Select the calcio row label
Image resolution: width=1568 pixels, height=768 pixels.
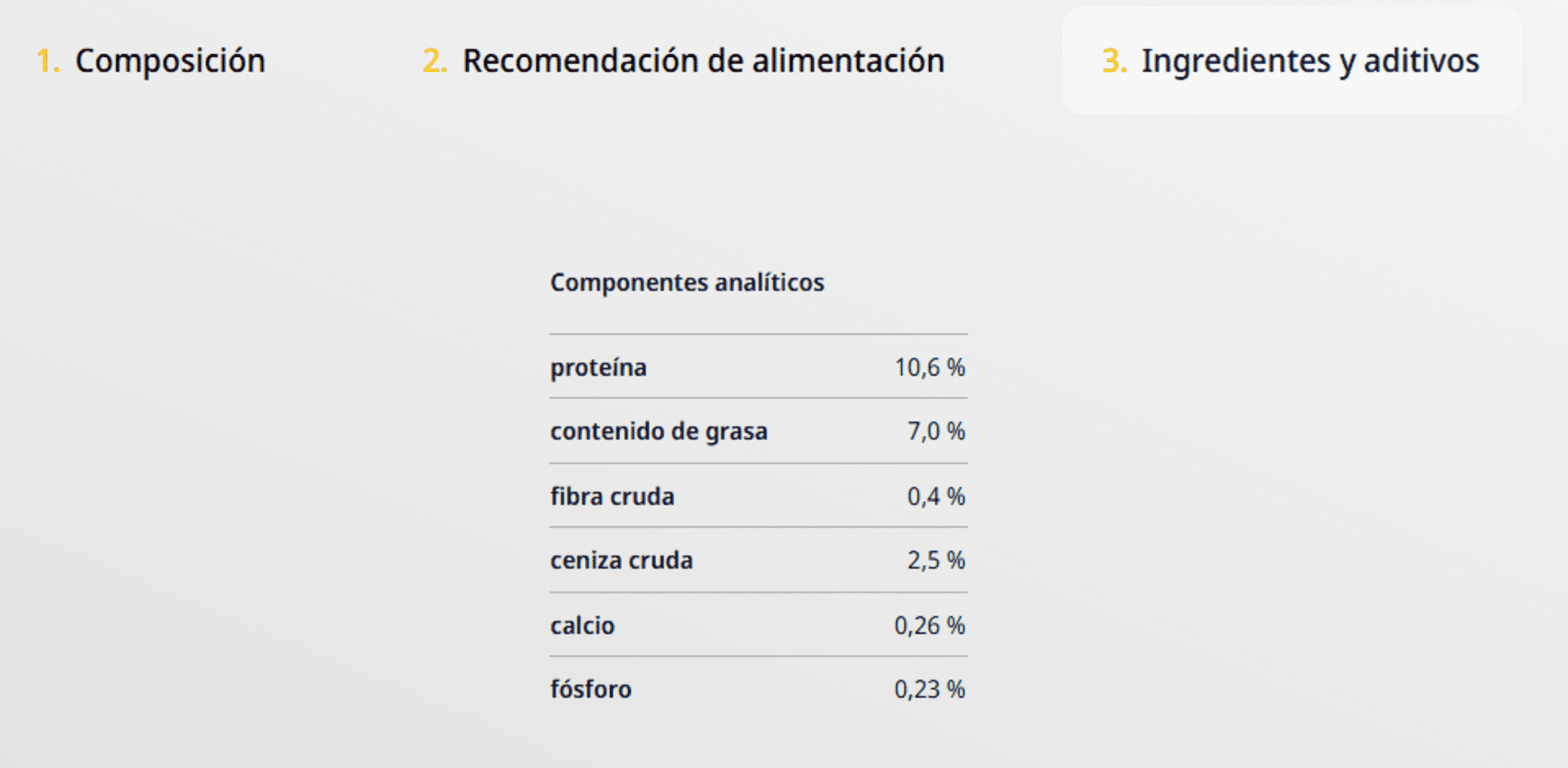pos(583,626)
